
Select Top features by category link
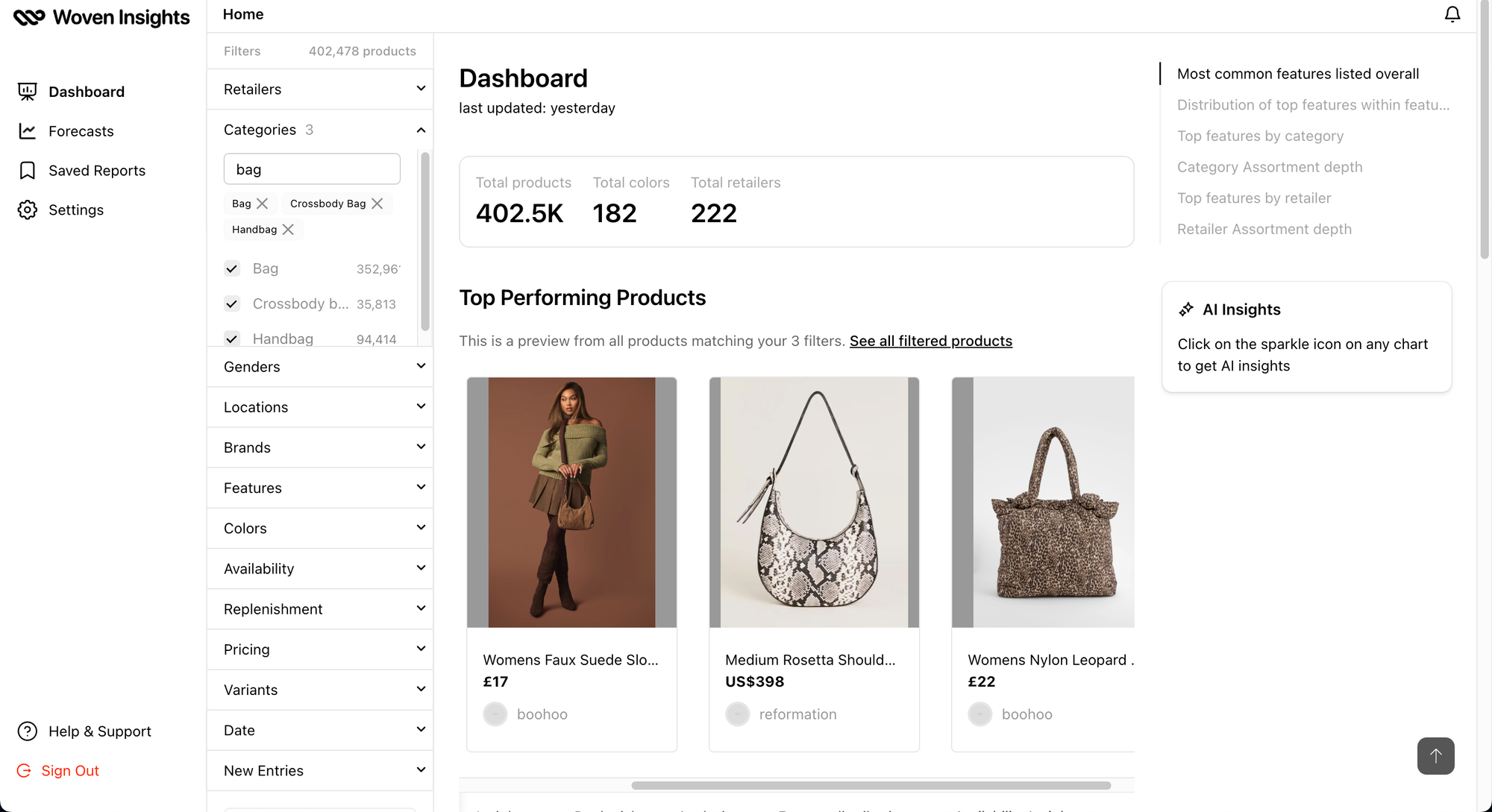(x=1261, y=136)
